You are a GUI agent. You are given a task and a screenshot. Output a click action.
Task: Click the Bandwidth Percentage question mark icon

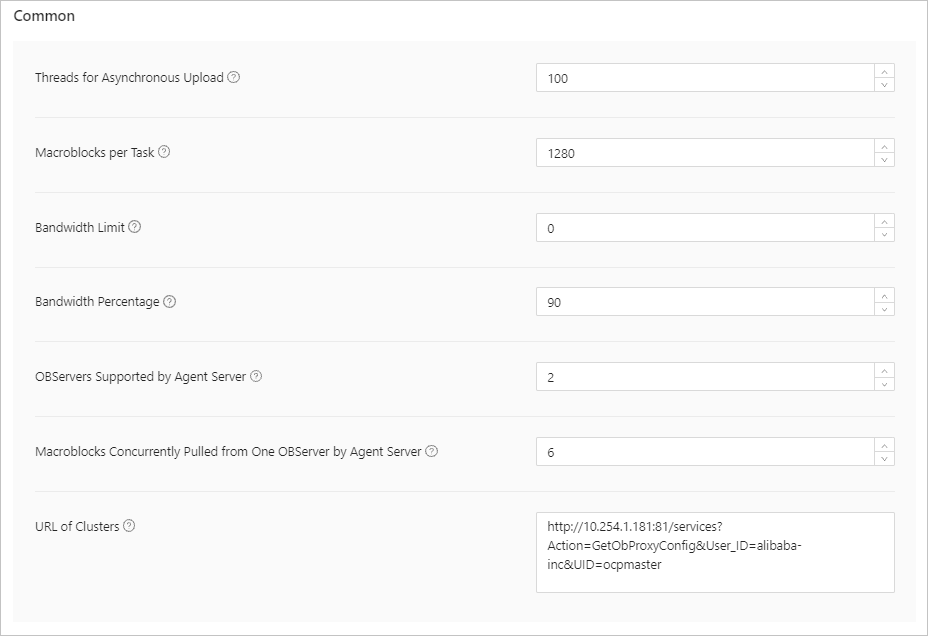click(169, 302)
